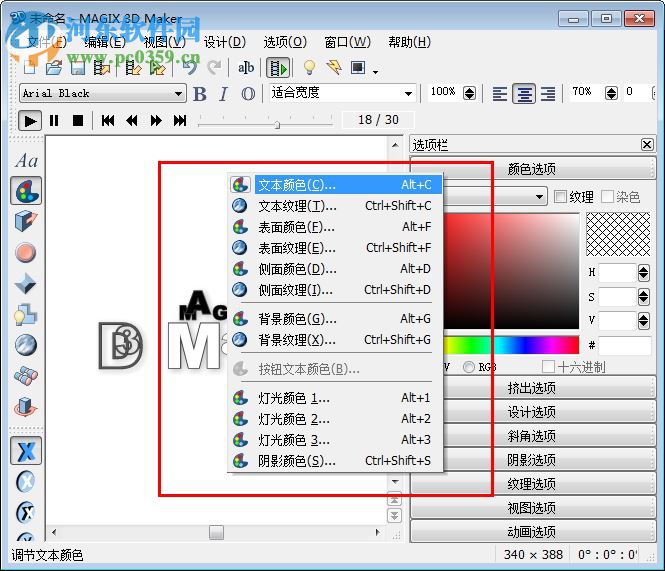Choose 灯光颜色 1 menu item
665x571 pixels.
(x=335, y=398)
